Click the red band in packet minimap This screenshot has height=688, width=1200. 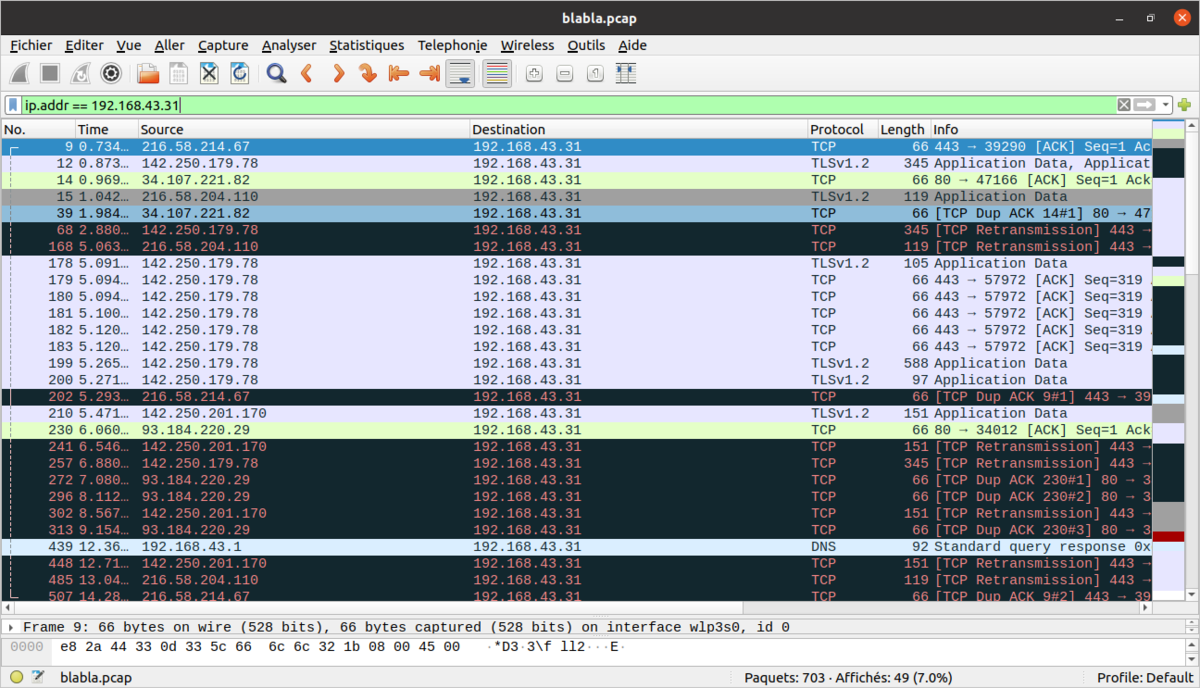coord(1167,537)
